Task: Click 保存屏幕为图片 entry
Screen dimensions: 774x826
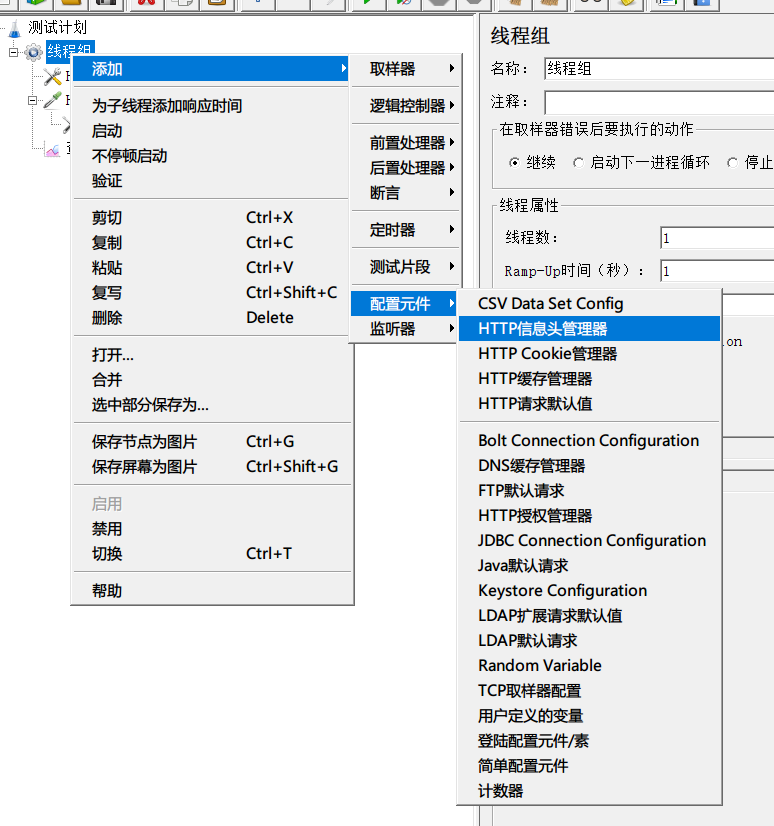Action: [x=212, y=467]
